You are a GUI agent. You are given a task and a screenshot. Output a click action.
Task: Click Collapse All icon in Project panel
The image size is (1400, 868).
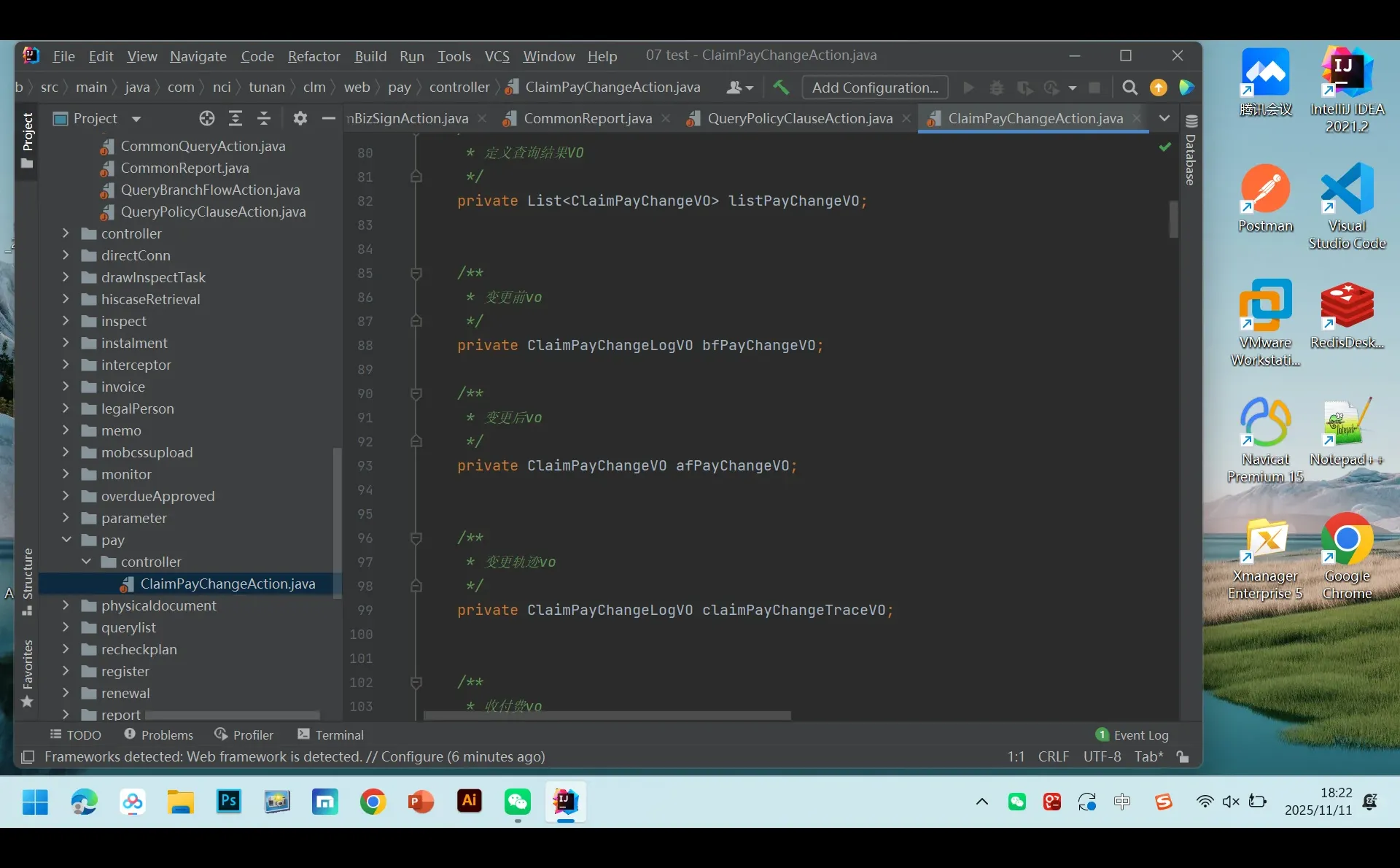click(x=264, y=118)
